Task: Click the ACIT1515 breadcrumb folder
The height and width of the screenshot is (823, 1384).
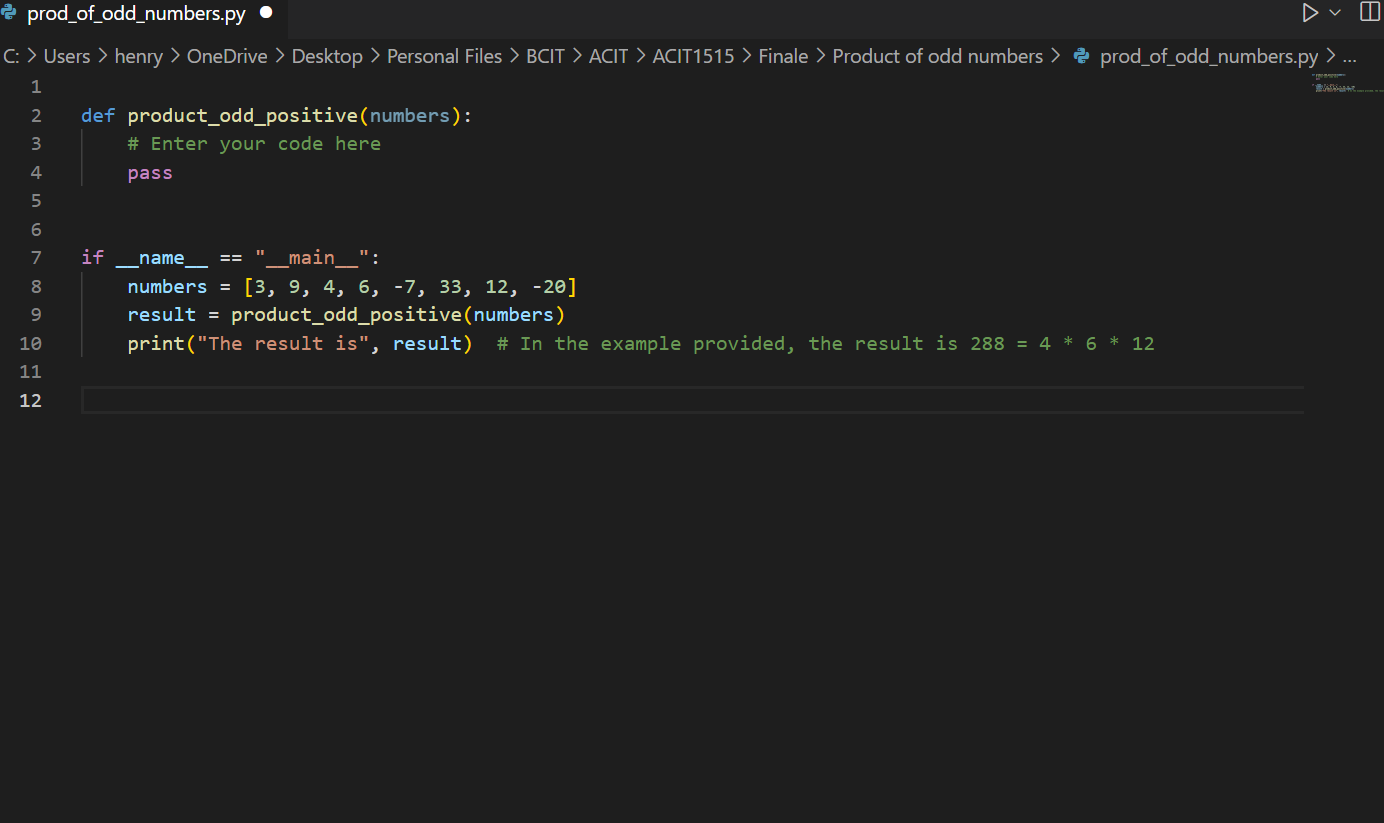Action: pos(693,56)
